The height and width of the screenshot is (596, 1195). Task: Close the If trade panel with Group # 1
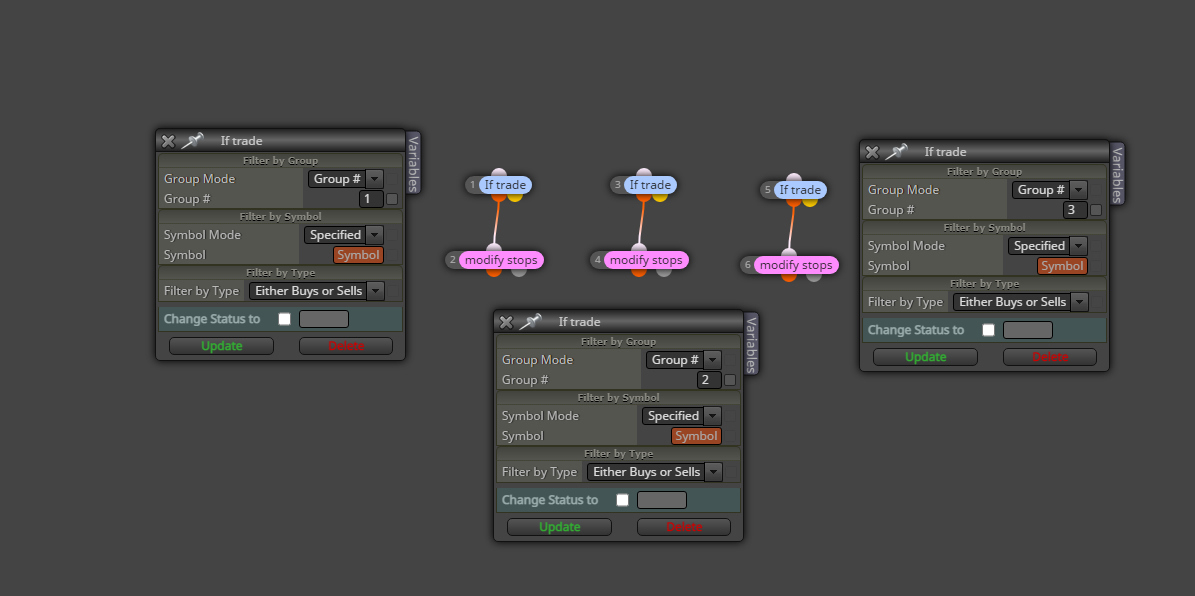[168, 141]
